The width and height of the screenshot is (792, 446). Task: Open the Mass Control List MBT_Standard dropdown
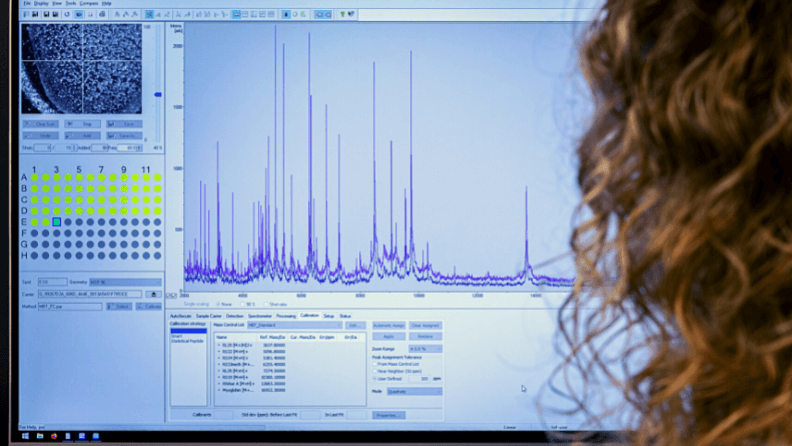[295, 325]
